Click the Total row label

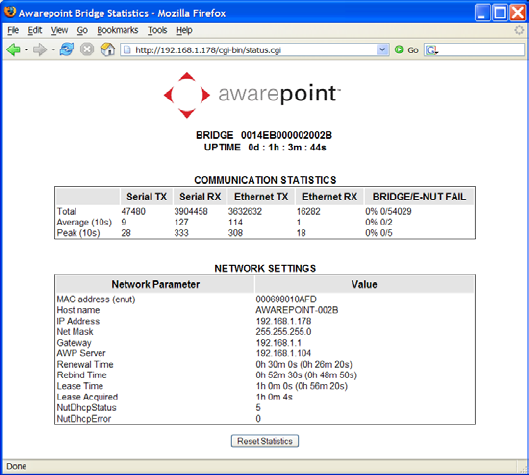coord(66,212)
